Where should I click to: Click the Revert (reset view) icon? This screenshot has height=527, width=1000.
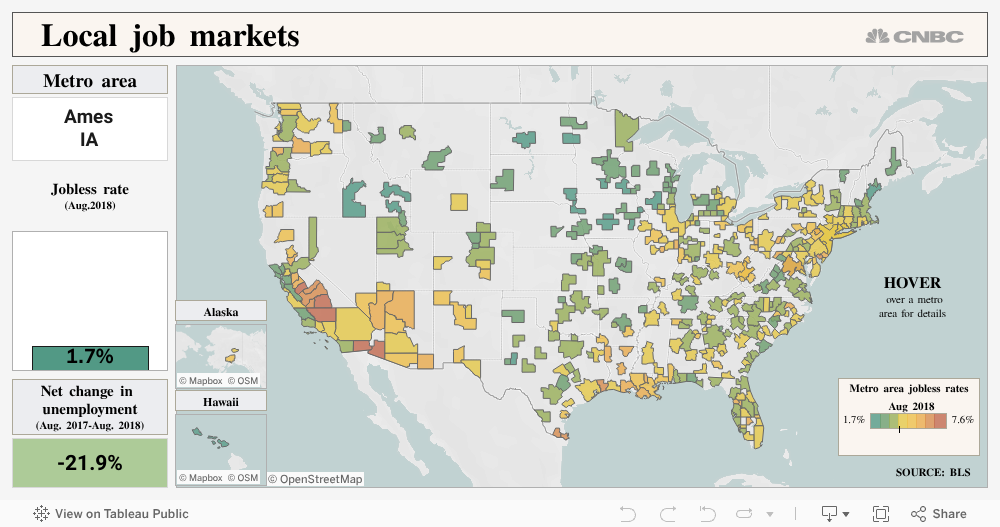point(707,514)
